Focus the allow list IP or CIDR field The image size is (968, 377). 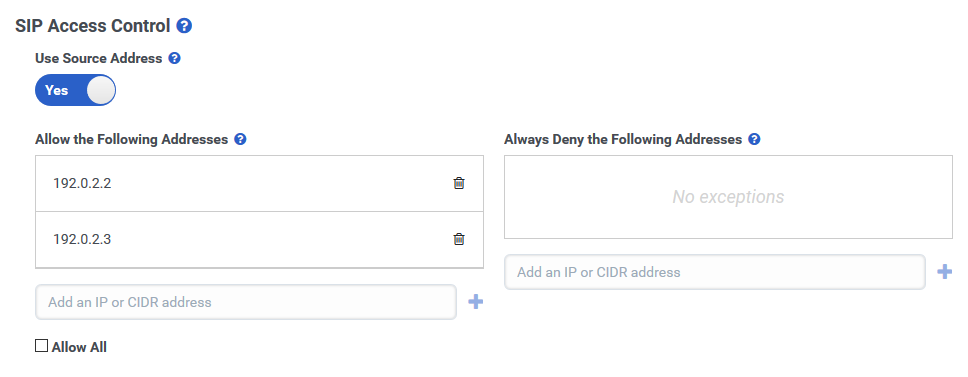(x=246, y=302)
